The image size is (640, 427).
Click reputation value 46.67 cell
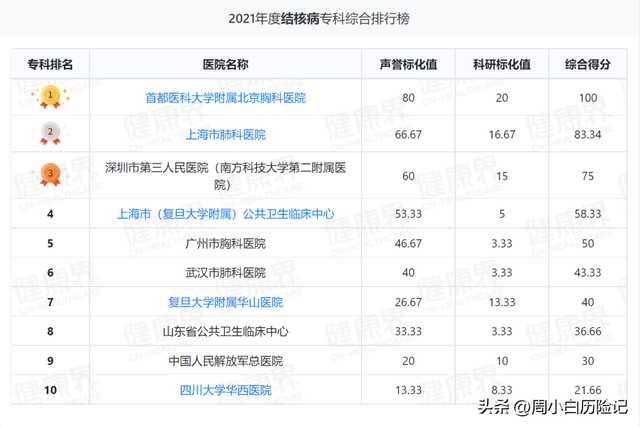click(408, 243)
